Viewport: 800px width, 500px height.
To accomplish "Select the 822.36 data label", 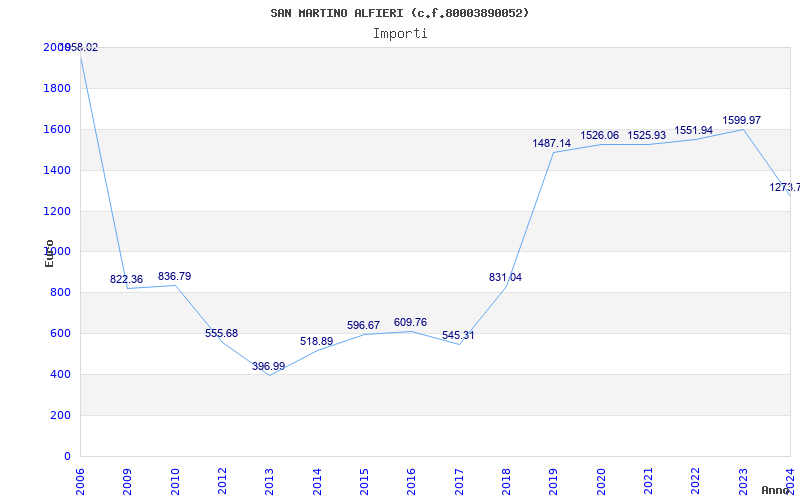I will click(127, 280).
